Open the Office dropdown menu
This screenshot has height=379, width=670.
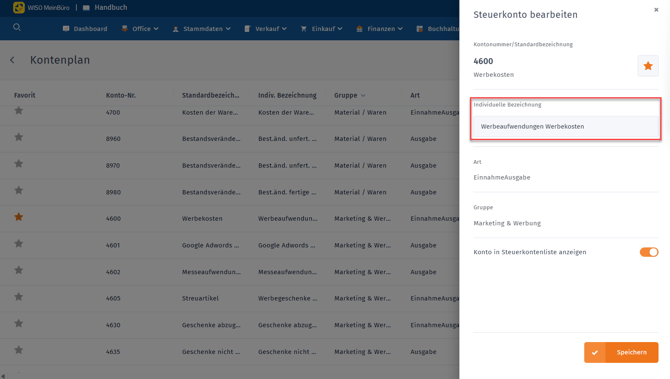tap(140, 29)
